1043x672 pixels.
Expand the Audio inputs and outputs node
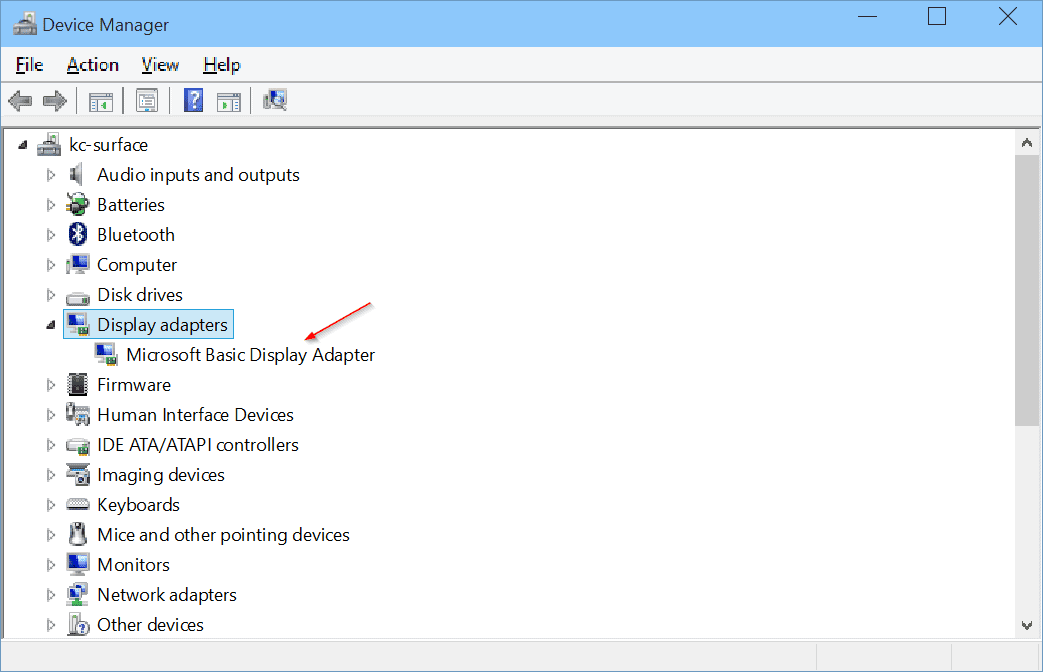point(51,175)
